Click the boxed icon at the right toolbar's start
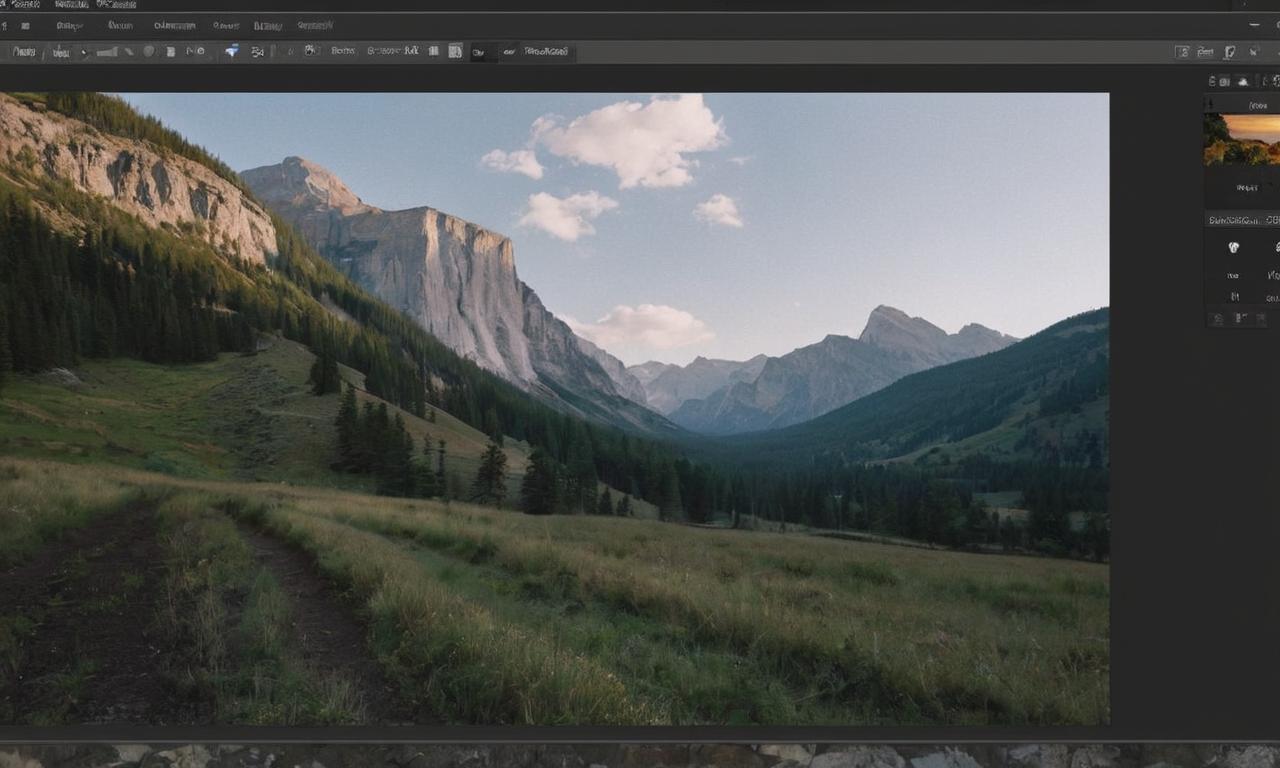This screenshot has width=1280, height=768. pos(1182,52)
